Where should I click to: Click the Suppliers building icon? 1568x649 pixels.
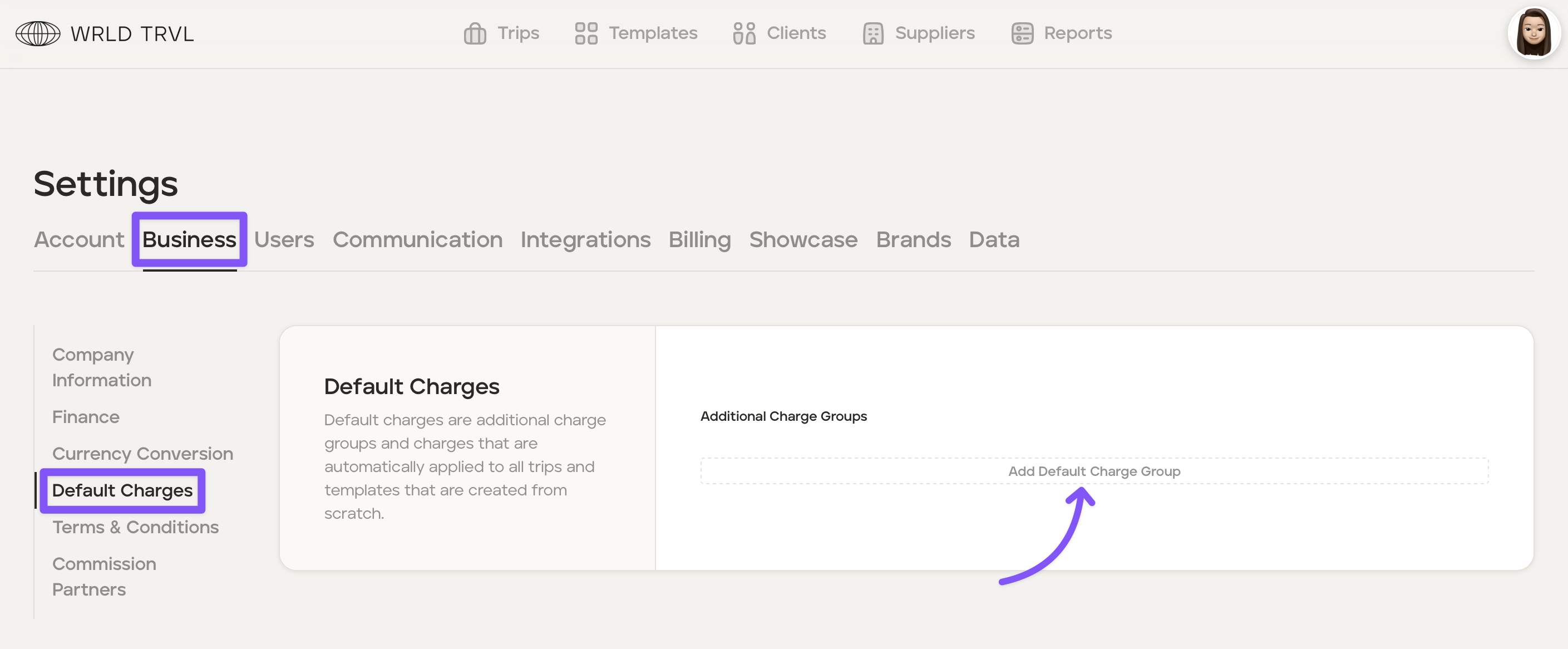pyautogui.click(x=873, y=33)
